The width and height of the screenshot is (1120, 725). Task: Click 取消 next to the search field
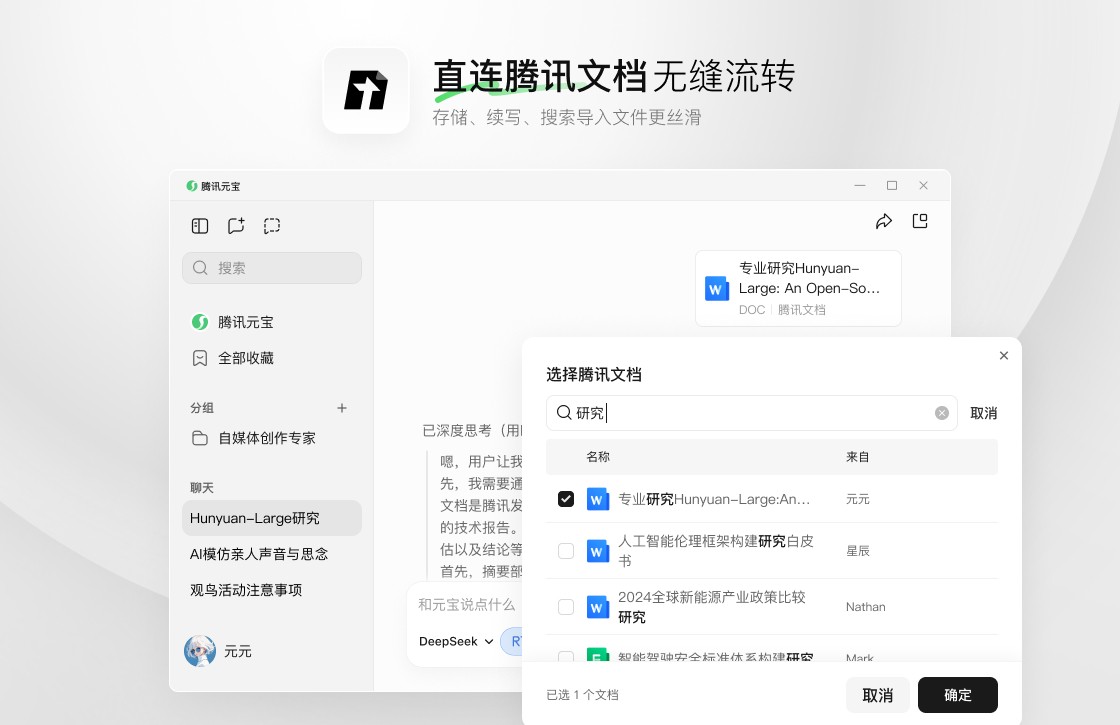(983, 413)
